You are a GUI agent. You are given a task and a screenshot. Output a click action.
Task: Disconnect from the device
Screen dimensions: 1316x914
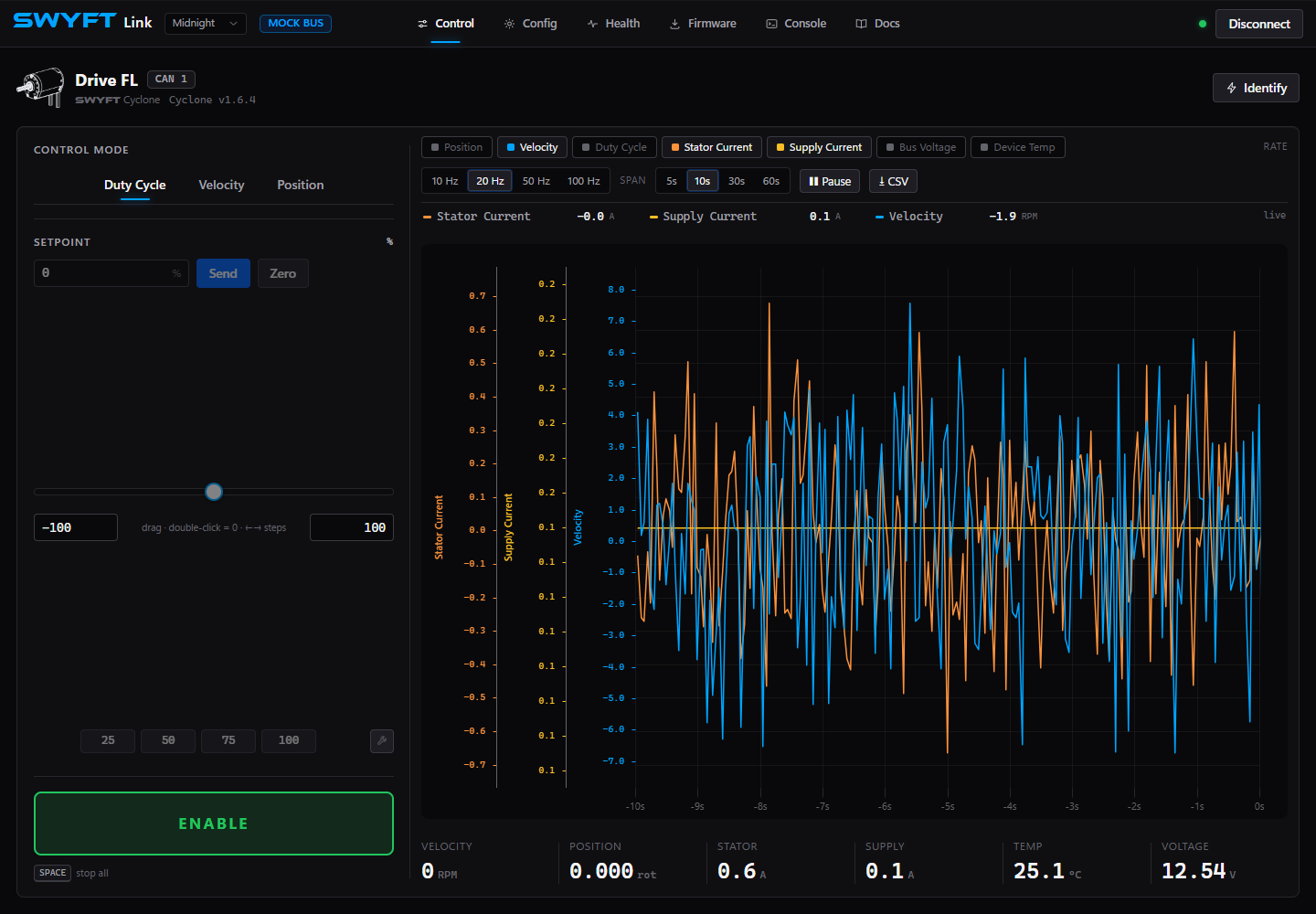pos(1258,24)
